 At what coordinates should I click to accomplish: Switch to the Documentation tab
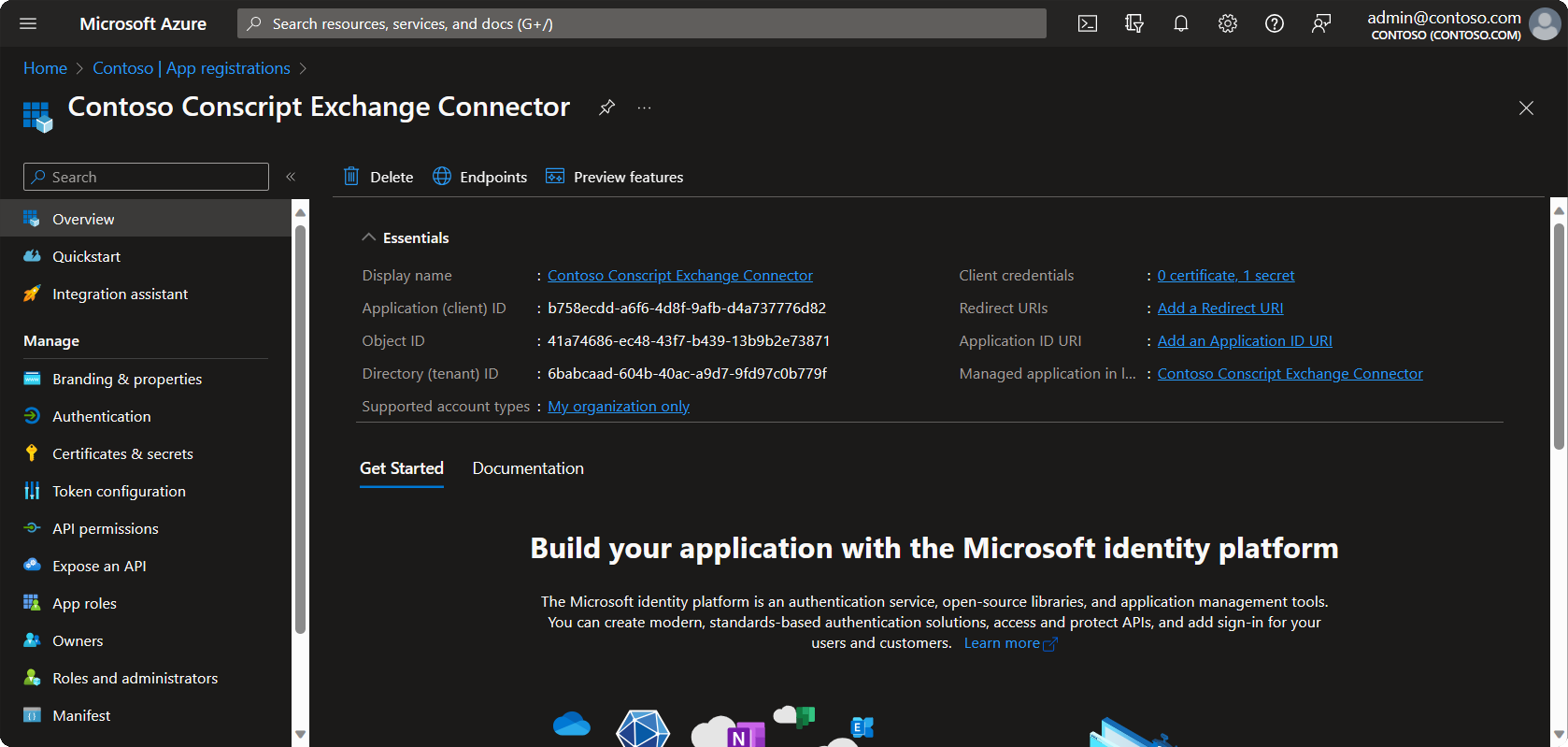pyautogui.click(x=528, y=468)
